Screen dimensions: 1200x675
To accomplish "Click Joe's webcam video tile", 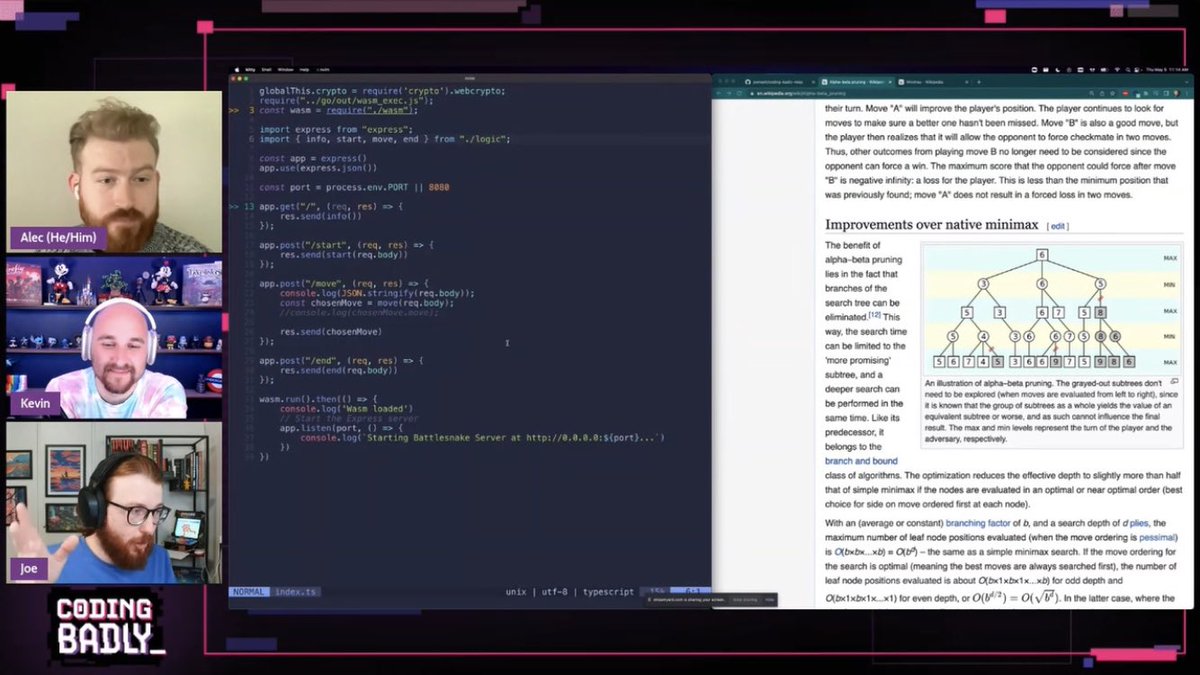I will 115,503.
